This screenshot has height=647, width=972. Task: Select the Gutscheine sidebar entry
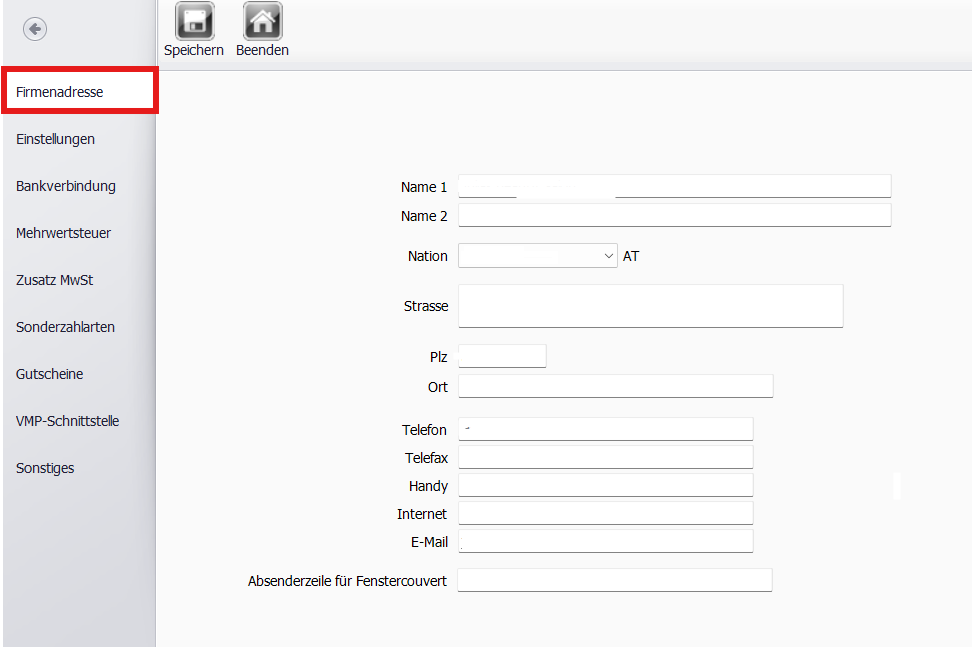[x=50, y=374]
